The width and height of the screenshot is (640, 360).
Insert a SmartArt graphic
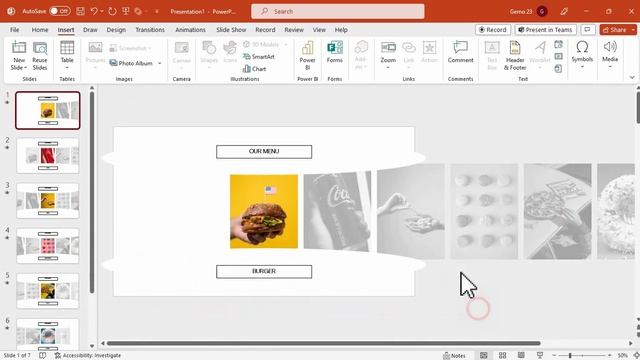tap(259, 57)
